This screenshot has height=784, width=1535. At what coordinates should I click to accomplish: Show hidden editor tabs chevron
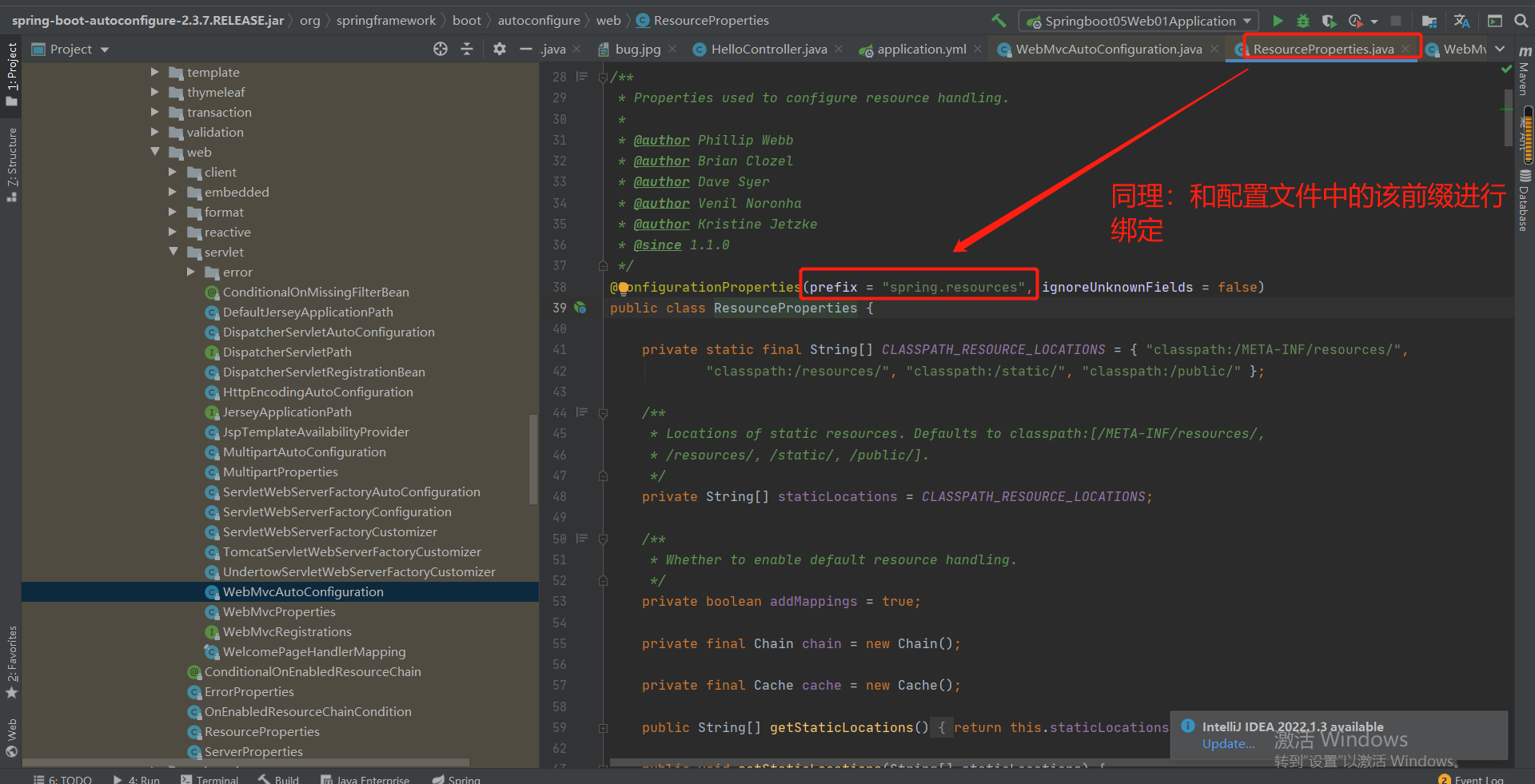pos(1500,49)
